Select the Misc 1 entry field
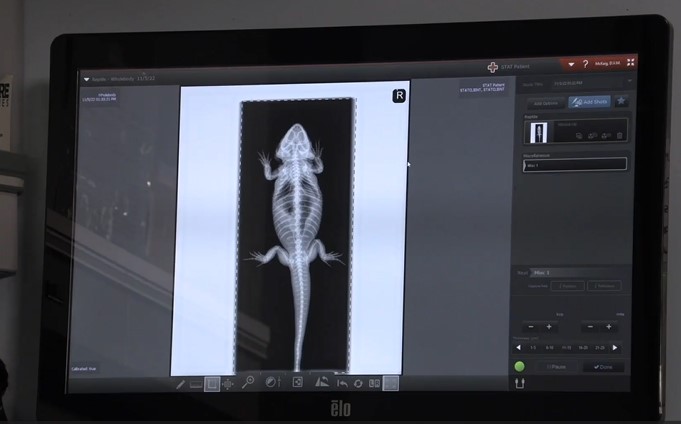Image resolution: width=681 pixels, height=424 pixels. point(575,165)
